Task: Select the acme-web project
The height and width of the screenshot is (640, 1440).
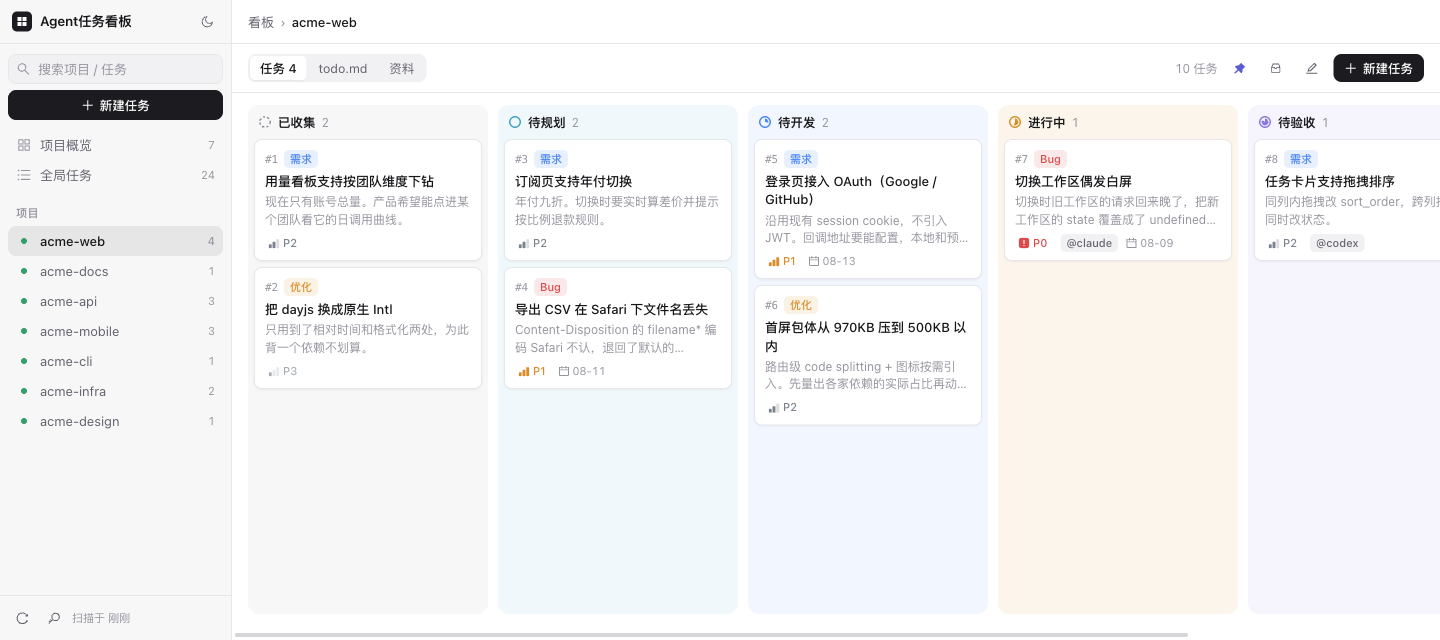Action: pyautogui.click(x=116, y=241)
